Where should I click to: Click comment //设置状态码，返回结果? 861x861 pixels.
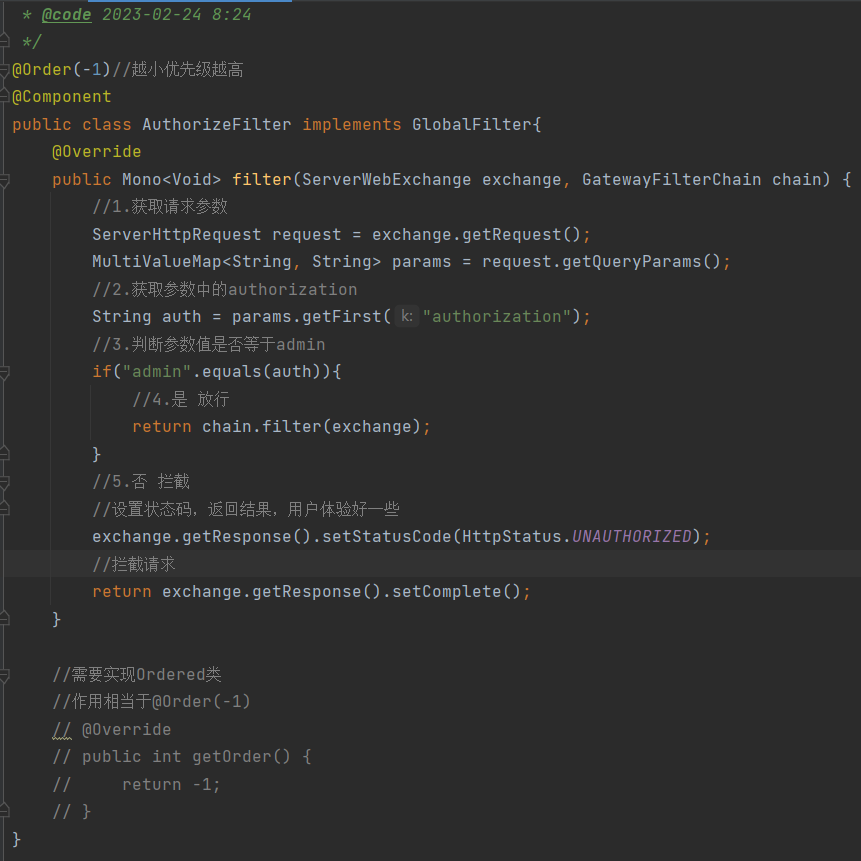(x=245, y=509)
